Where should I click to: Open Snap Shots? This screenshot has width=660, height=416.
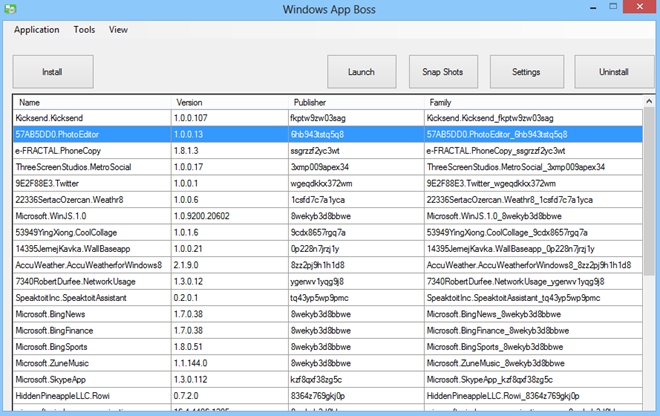443,72
